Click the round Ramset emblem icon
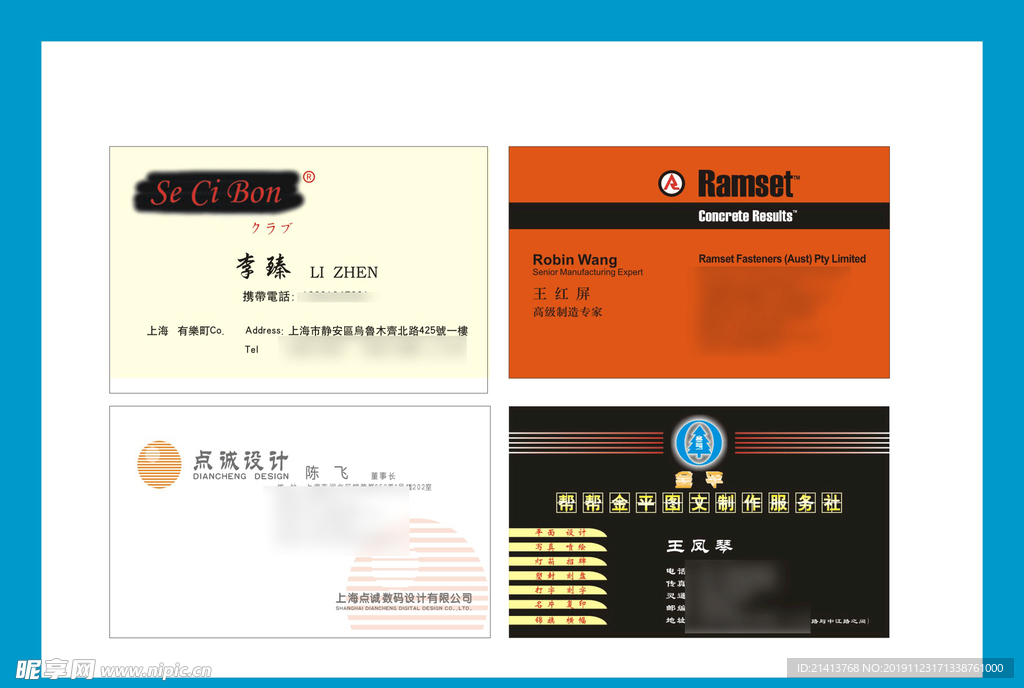1024x688 pixels. point(671,183)
